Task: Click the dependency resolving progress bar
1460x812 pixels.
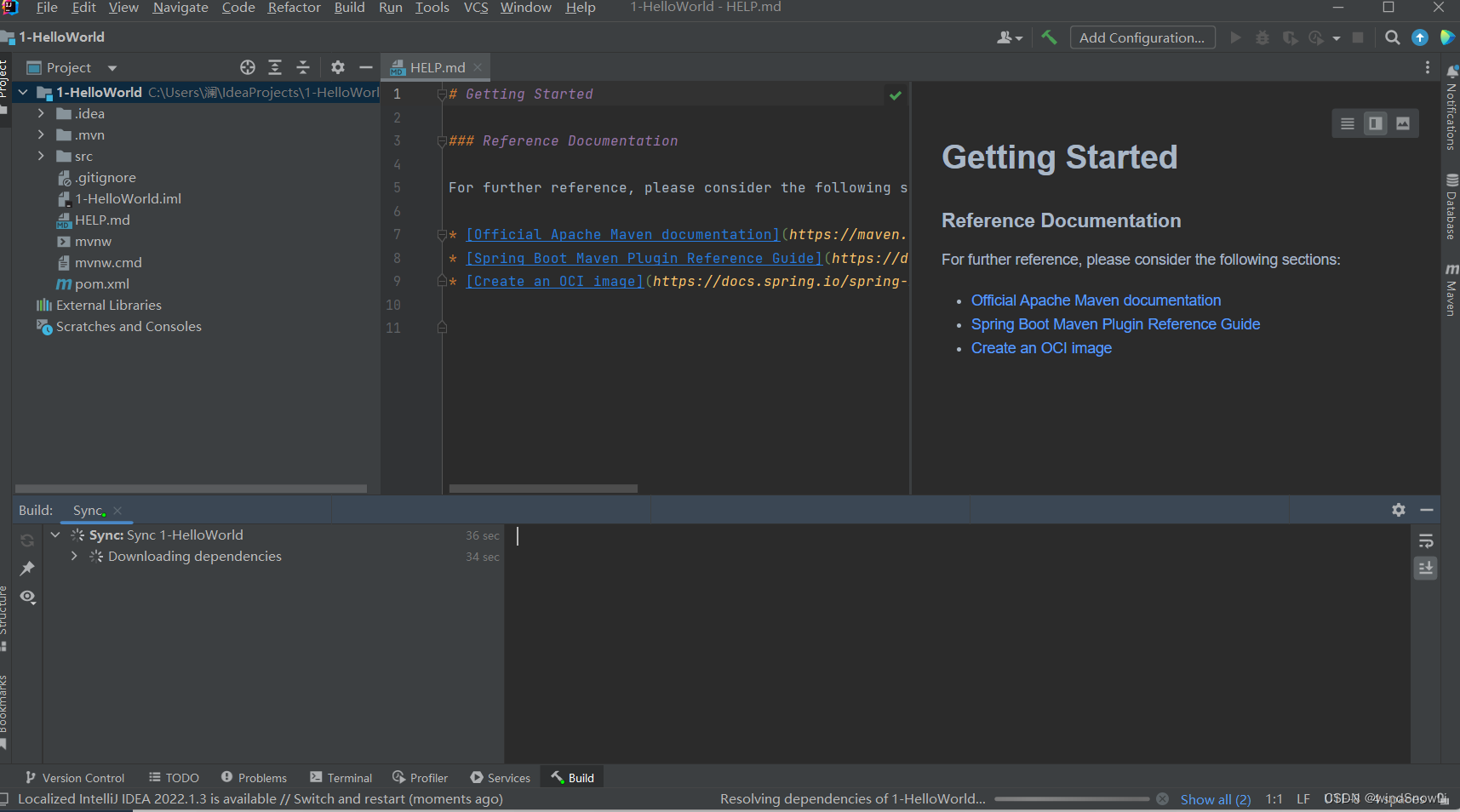Action: point(1072,798)
